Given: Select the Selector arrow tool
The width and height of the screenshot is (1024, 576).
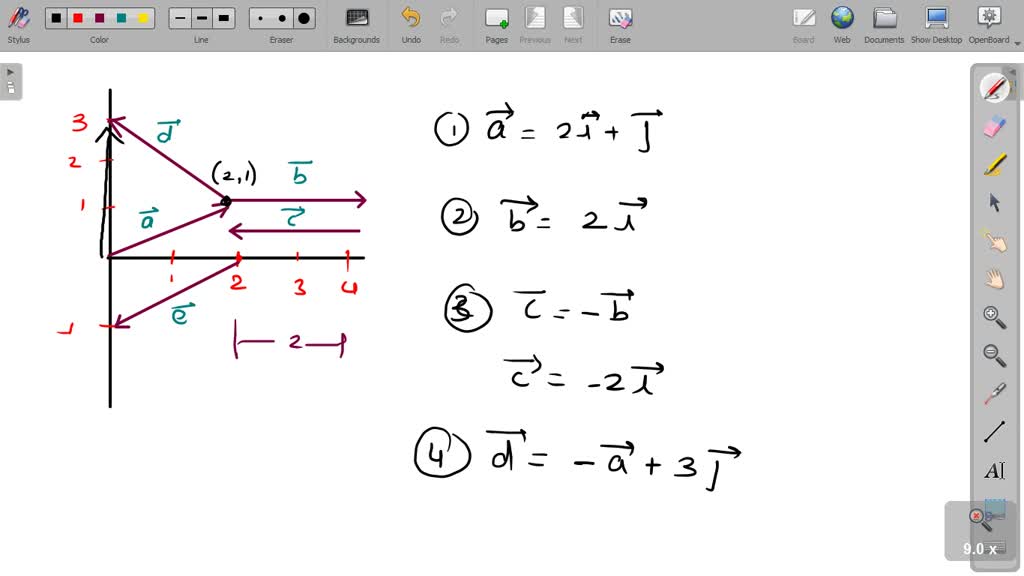Looking at the screenshot, I should tap(994, 203).
